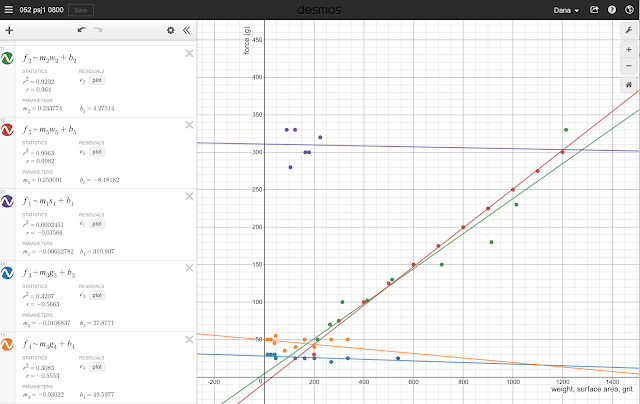Open the hamburger menu

point(9,9)
